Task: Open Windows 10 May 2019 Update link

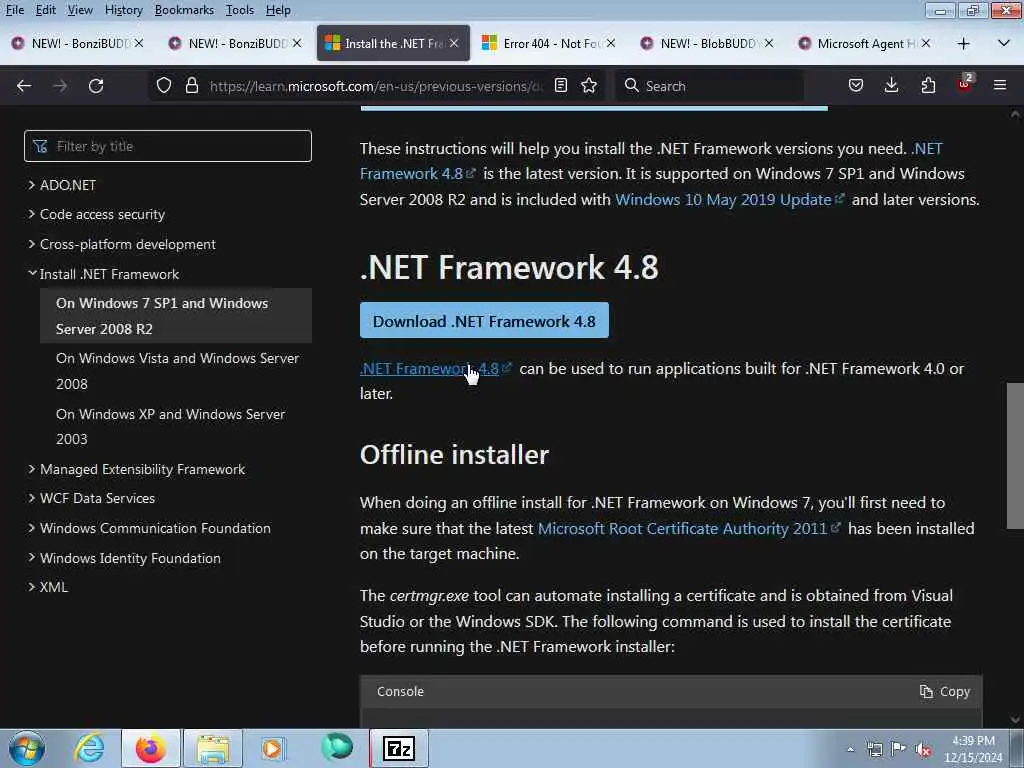Action: [729, 199]
